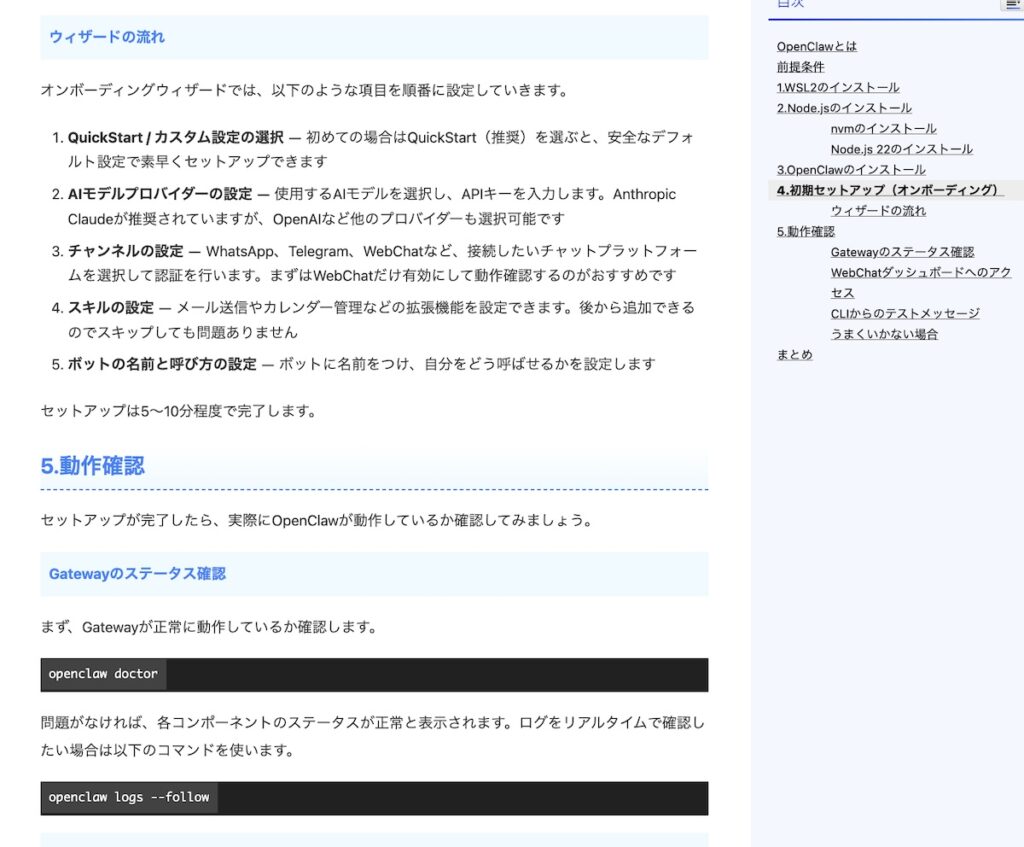The width and height of the screenshot is (1024, 847).
Task: Open 'Gatewayのステータス確認' sidebar link
Action: coord(901,252)
